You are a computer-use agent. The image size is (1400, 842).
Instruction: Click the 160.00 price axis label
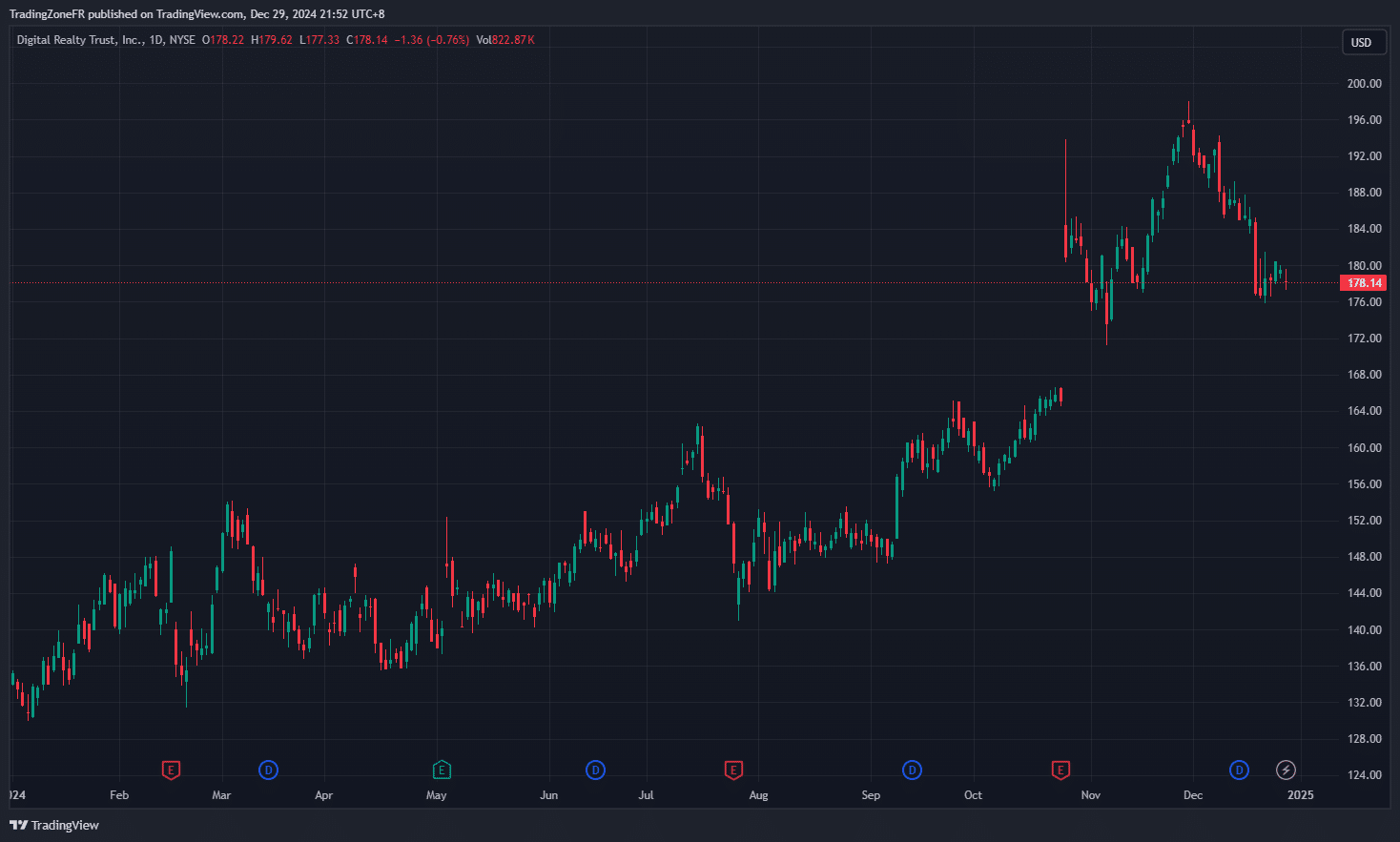coord(1364,448)
